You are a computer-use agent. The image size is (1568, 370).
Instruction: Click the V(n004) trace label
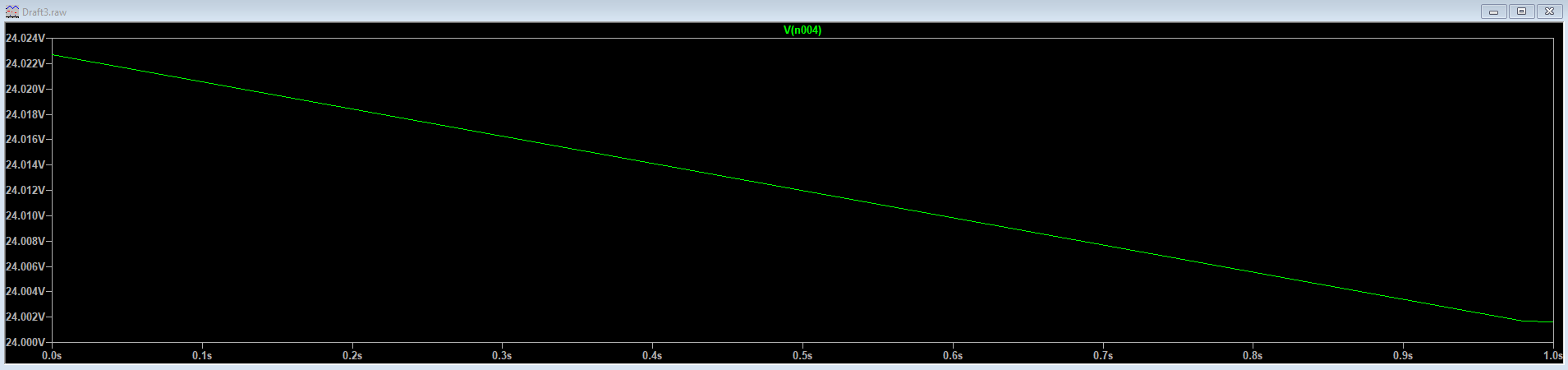pos(802,30)
